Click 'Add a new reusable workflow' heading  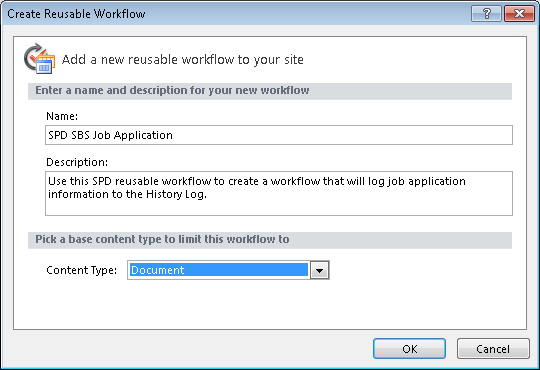183,60
